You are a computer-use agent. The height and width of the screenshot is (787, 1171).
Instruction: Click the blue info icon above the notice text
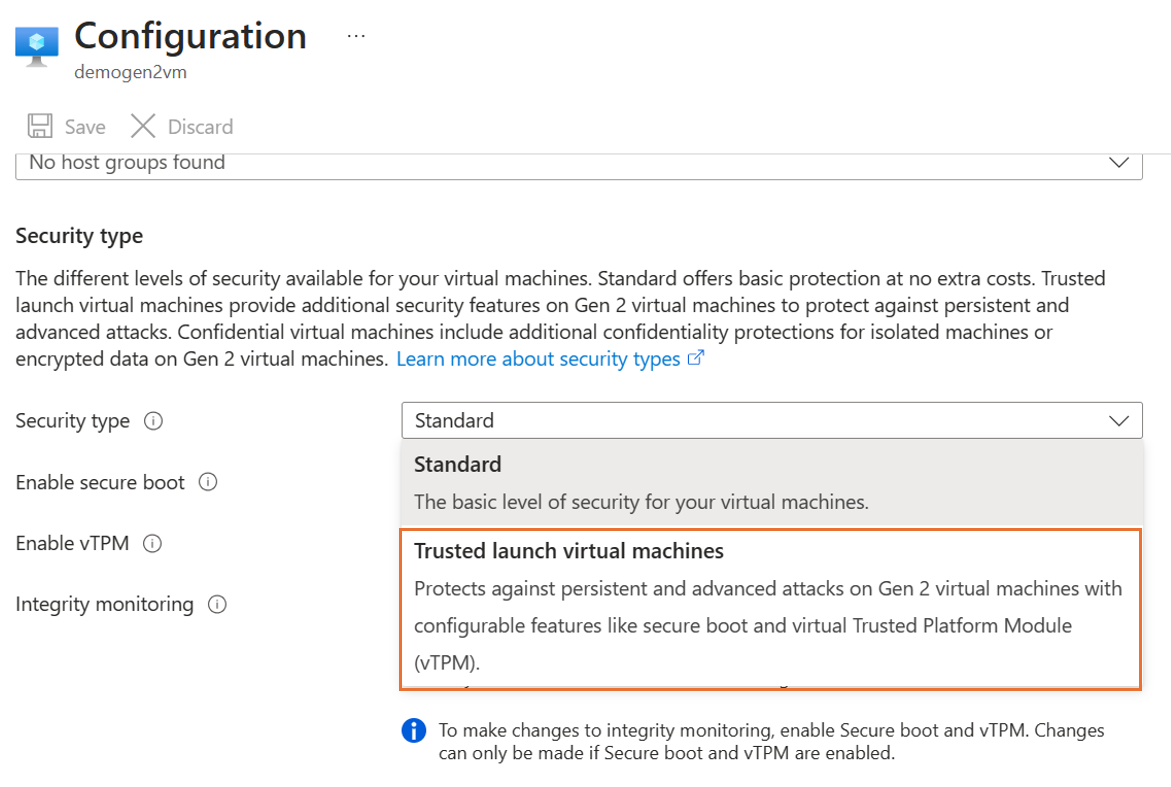[413, 730]
